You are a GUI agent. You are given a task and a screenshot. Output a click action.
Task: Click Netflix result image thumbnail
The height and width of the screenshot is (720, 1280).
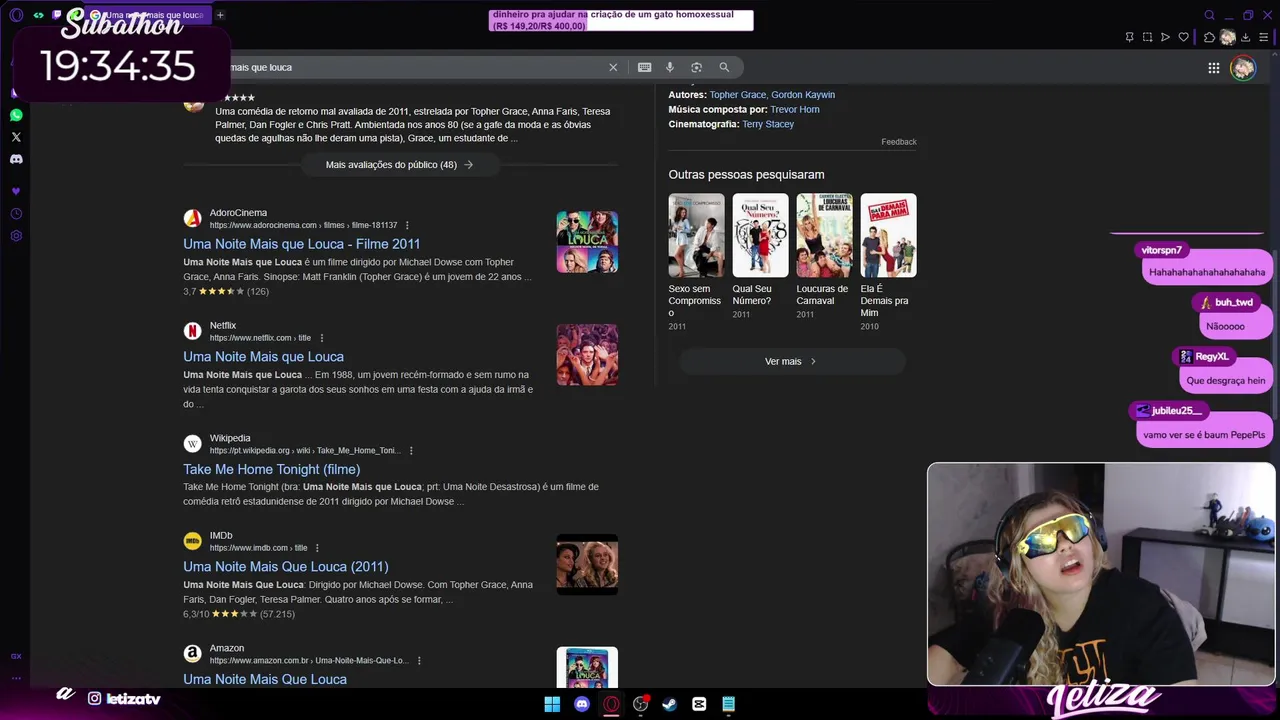587,355
